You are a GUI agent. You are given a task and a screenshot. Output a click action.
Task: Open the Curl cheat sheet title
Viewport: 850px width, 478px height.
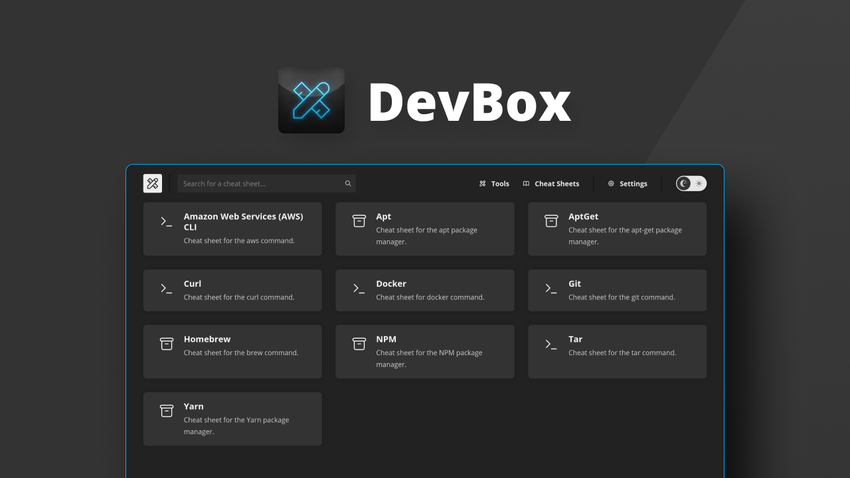(192, 283)
